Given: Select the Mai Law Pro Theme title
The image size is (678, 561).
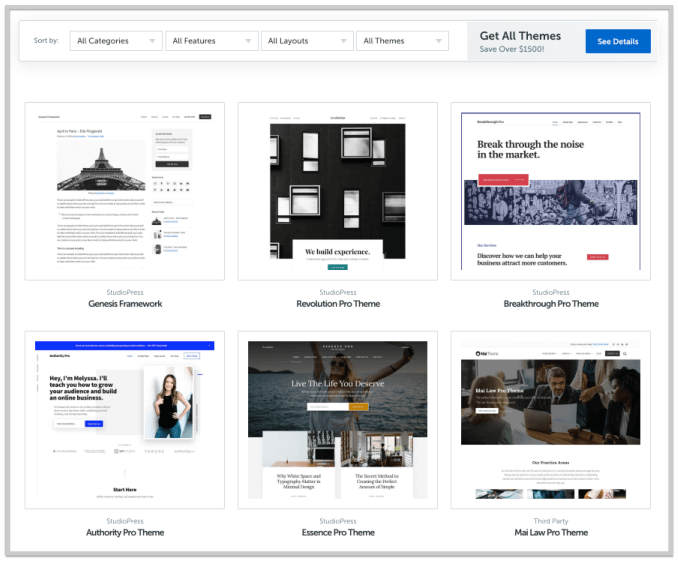Looking at the screenshot, I should 551,533.
